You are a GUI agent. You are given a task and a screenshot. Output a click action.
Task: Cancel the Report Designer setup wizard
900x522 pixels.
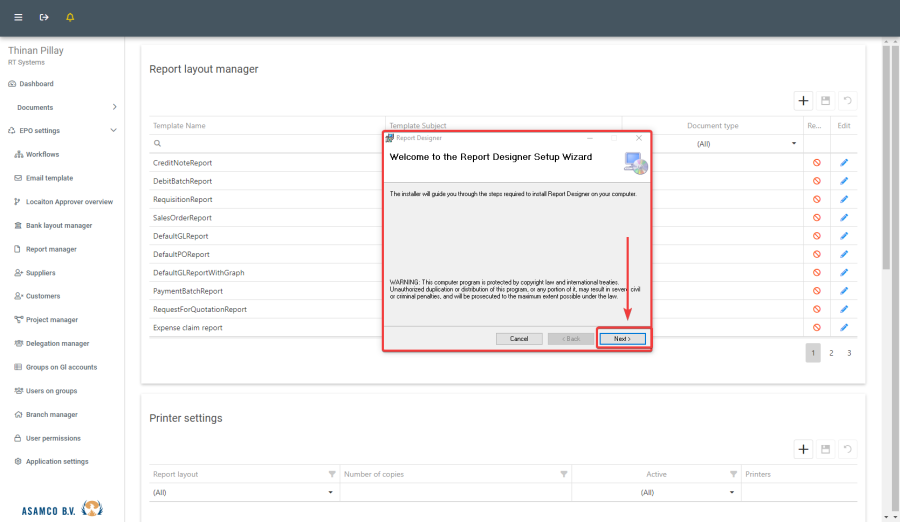519,339
